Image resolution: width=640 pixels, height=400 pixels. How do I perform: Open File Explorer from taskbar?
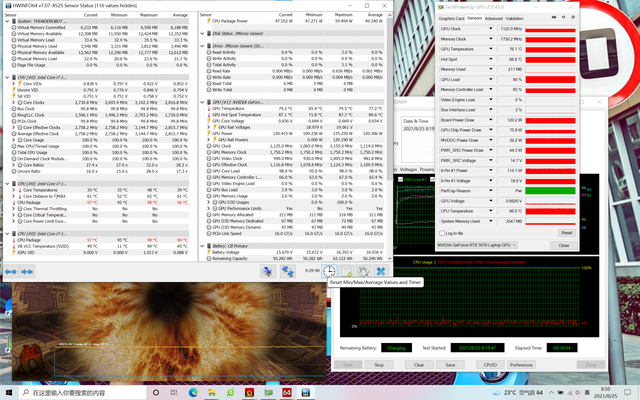point(211,393)
